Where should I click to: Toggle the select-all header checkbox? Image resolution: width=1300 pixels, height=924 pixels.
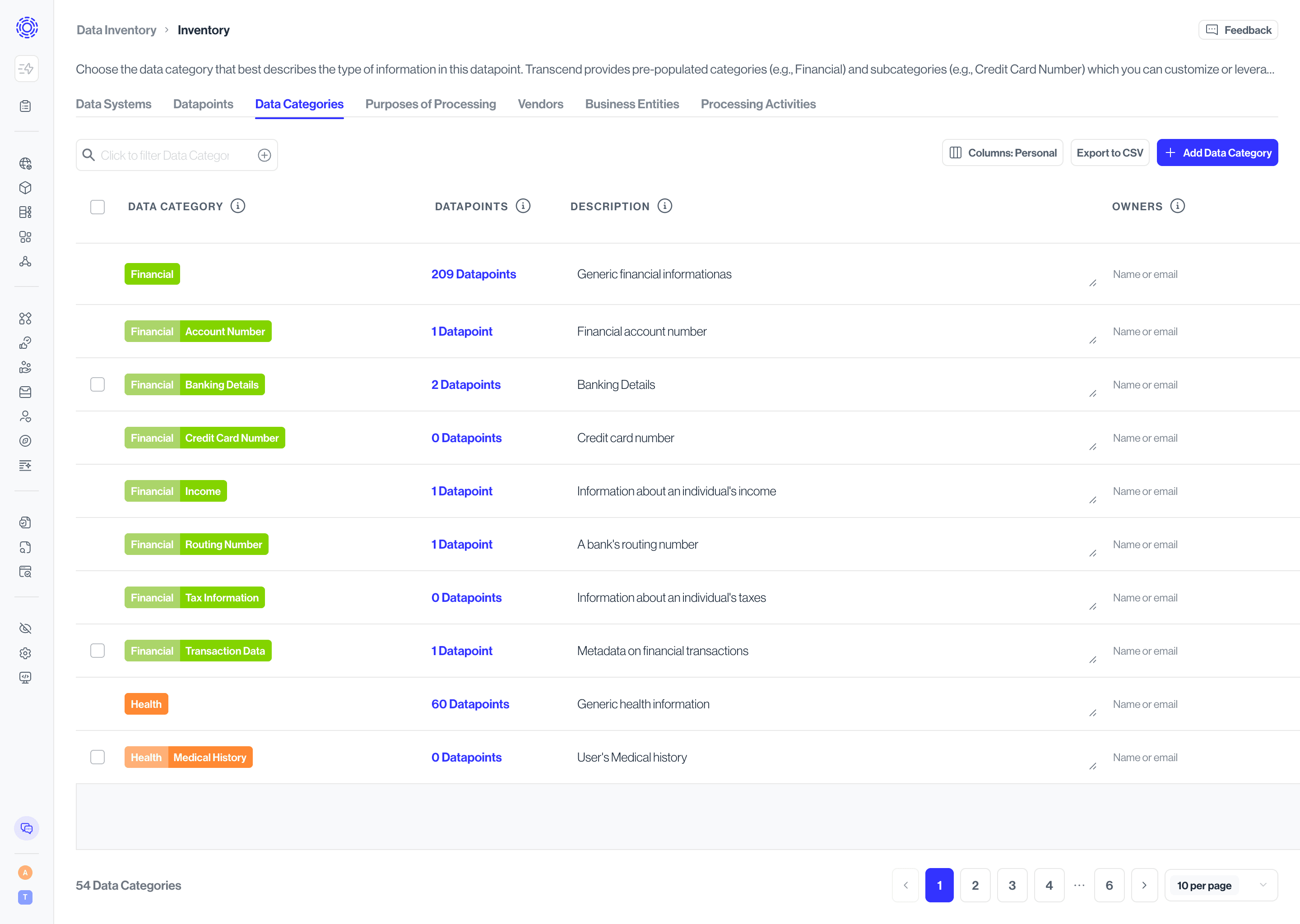(x=97, y=207)
